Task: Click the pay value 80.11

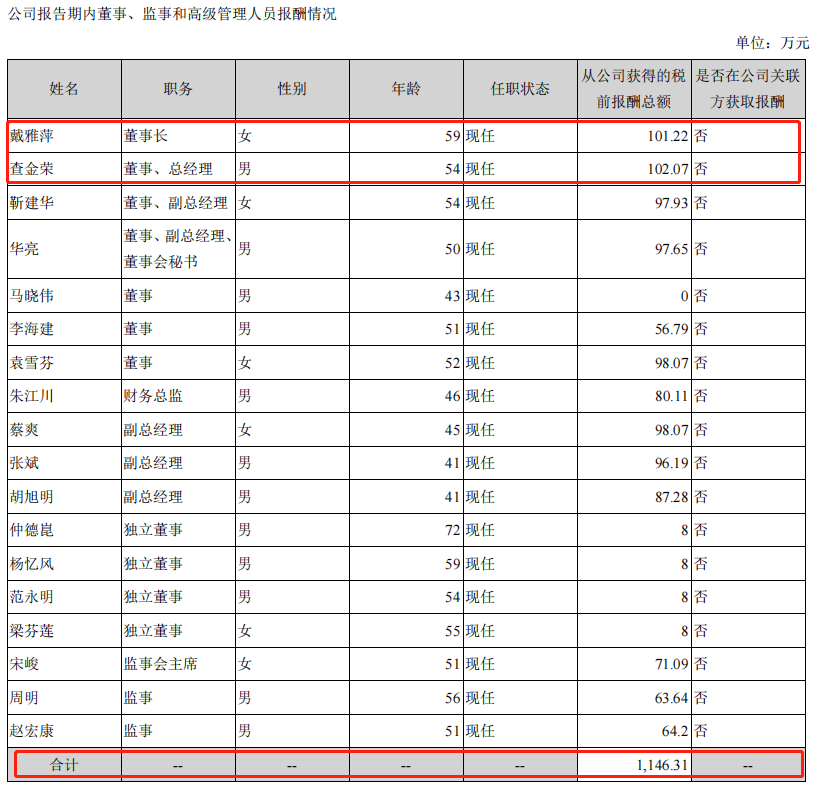Action: tap(671, 396)
